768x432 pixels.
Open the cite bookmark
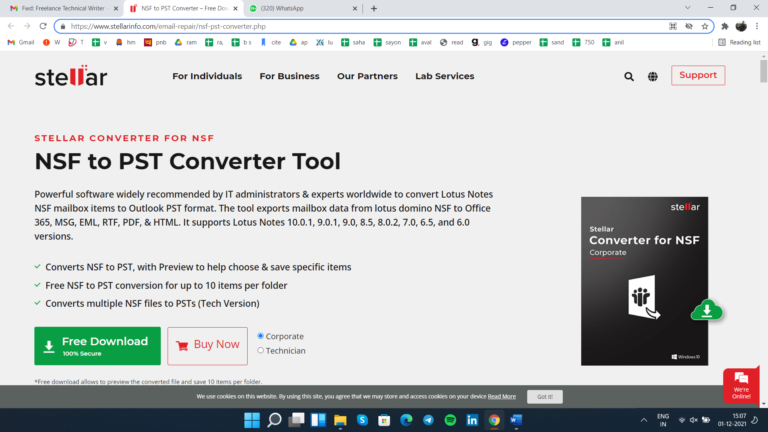tap(271, 43)
